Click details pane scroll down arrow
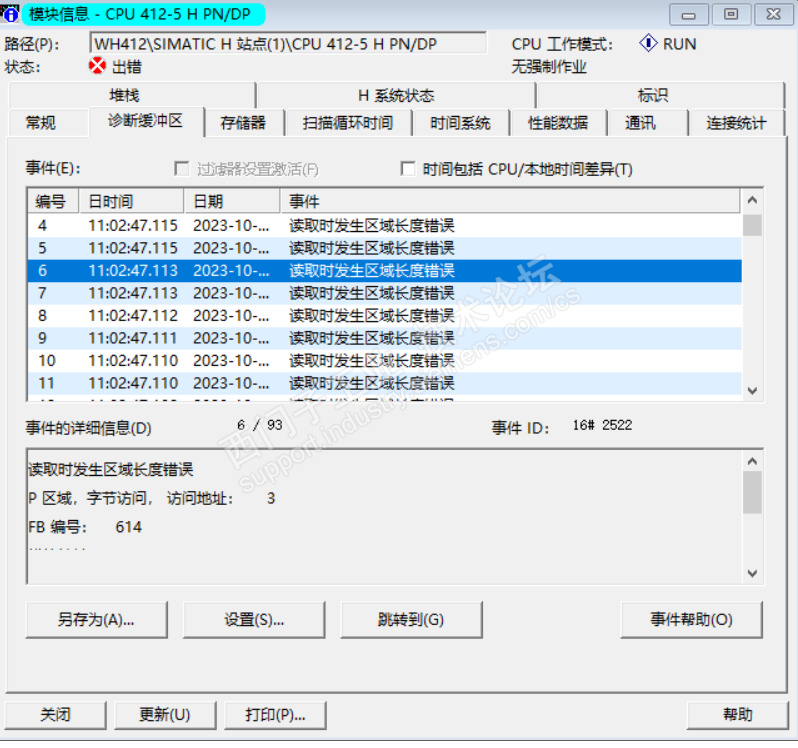798x748 pixels. [x=752, y=573]
